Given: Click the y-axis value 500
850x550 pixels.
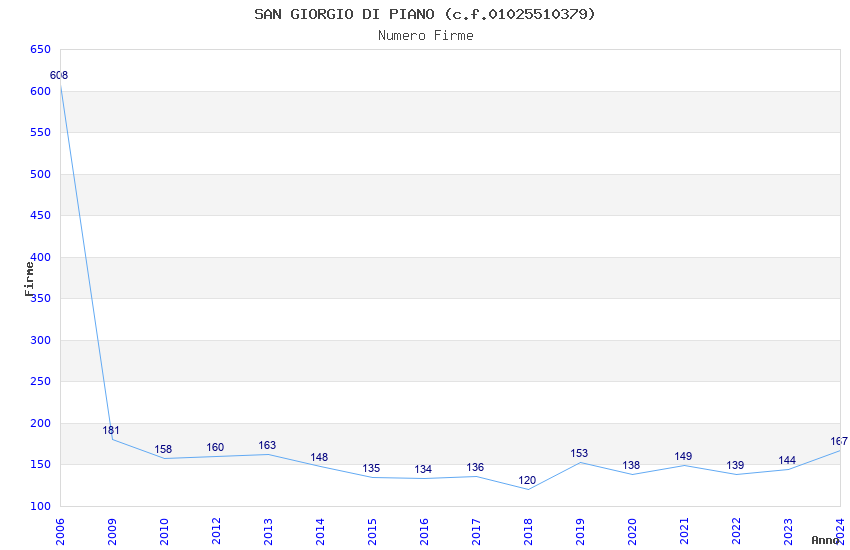Looking at the screenshot, I should 41,174.
